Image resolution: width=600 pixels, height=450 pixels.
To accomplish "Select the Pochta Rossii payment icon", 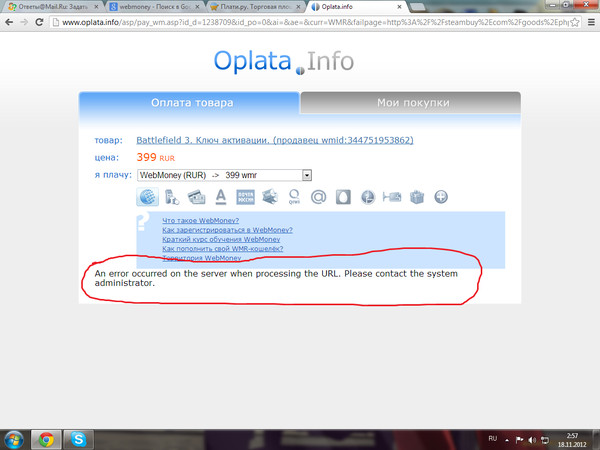I will click(x=246, y=197).
